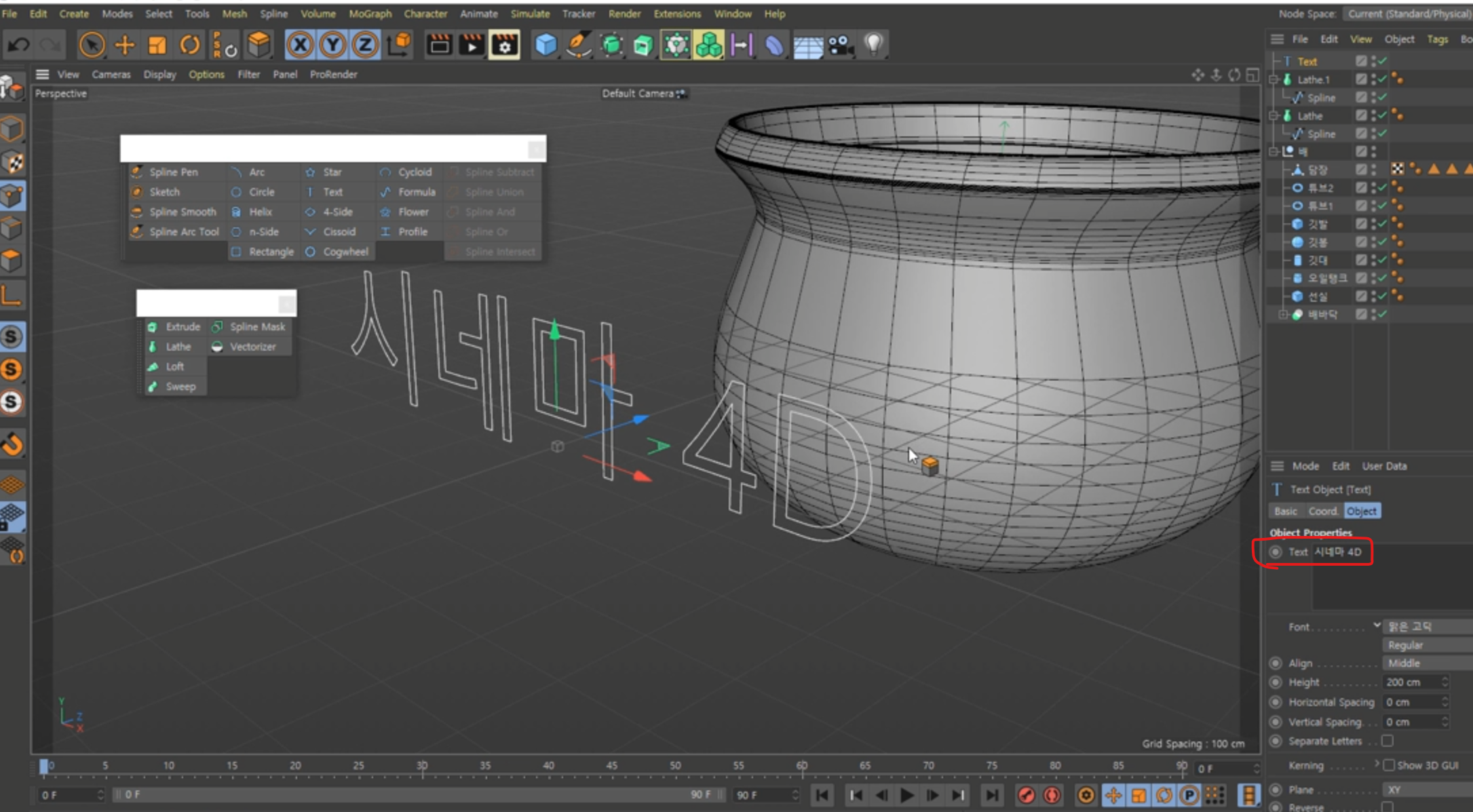
Task: Toggle the Reverse checkbox
Action: [1388, 807]
